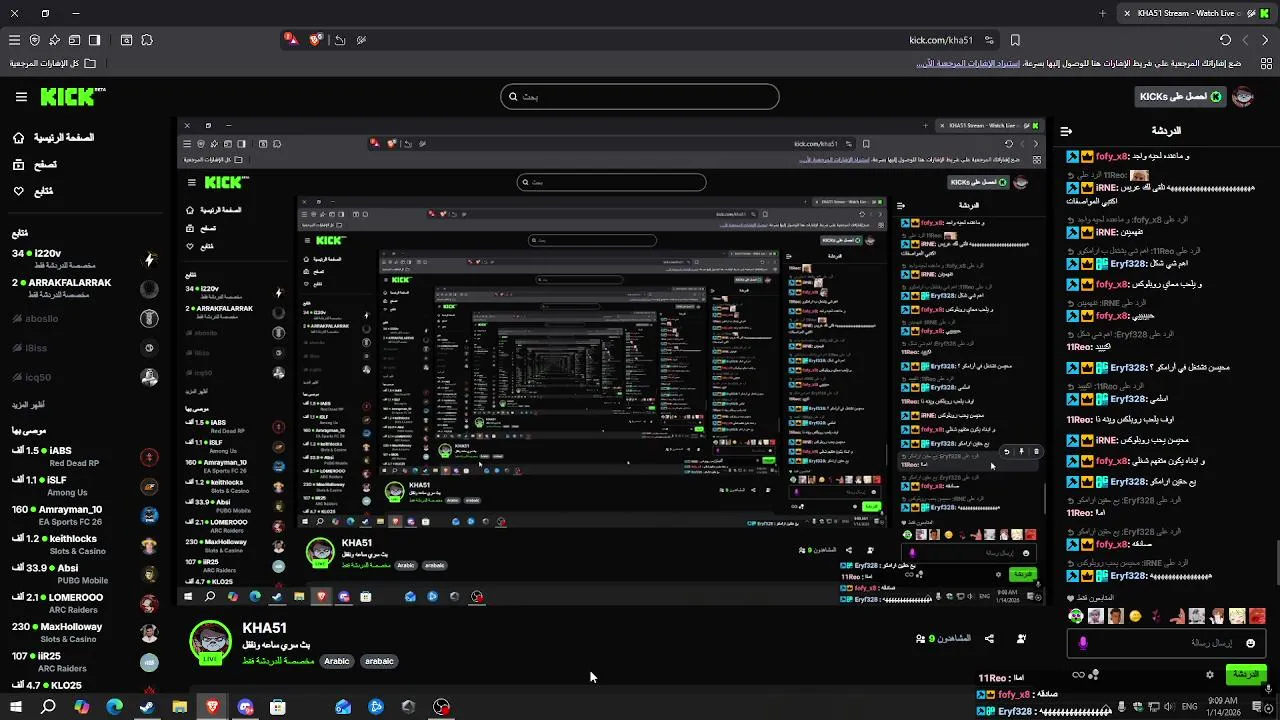Open File Explorer from the taskbar
Screen dimensions: 1280x720
[x=180, y=707]
